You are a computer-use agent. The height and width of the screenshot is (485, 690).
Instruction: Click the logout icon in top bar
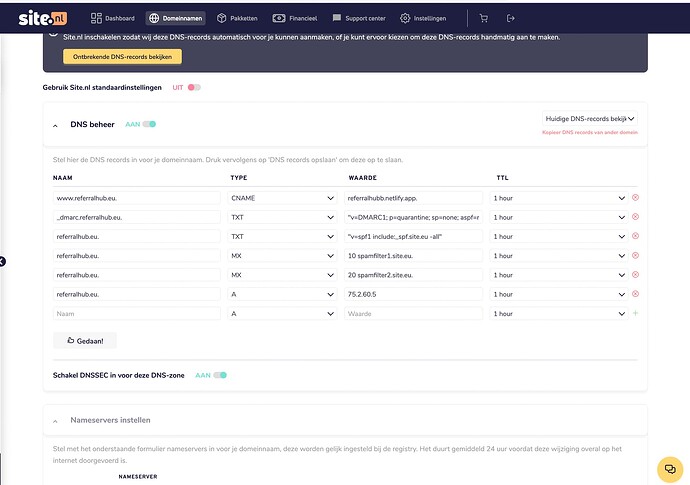510,18
